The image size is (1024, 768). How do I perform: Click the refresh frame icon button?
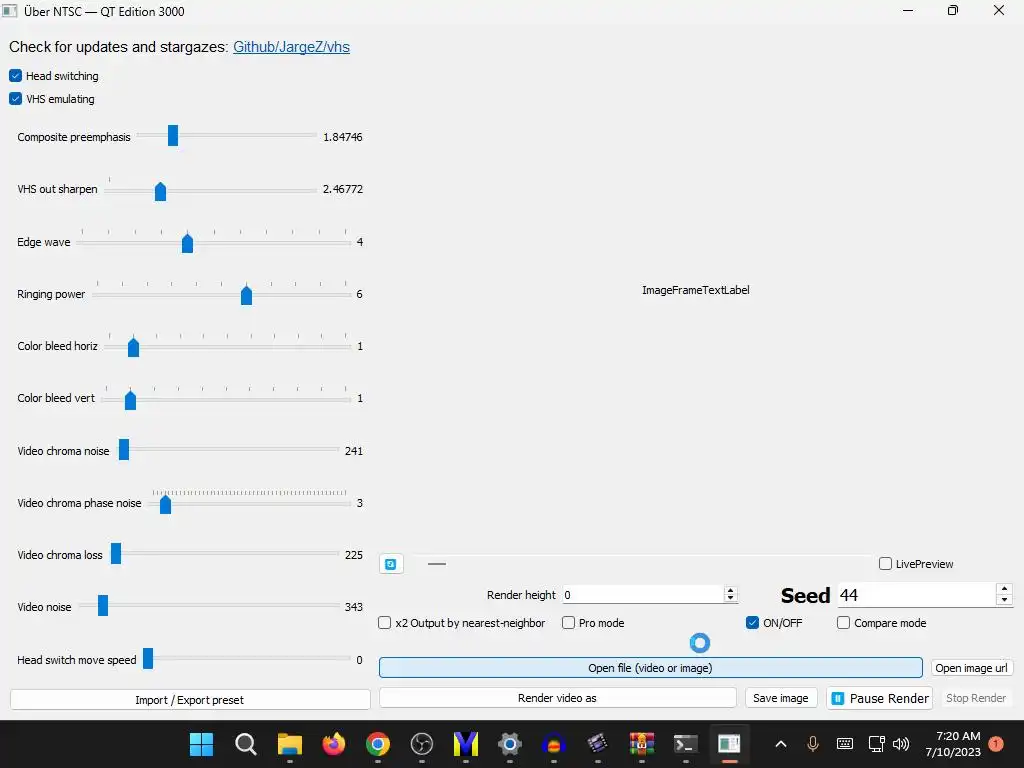click(x=391, y=564)
